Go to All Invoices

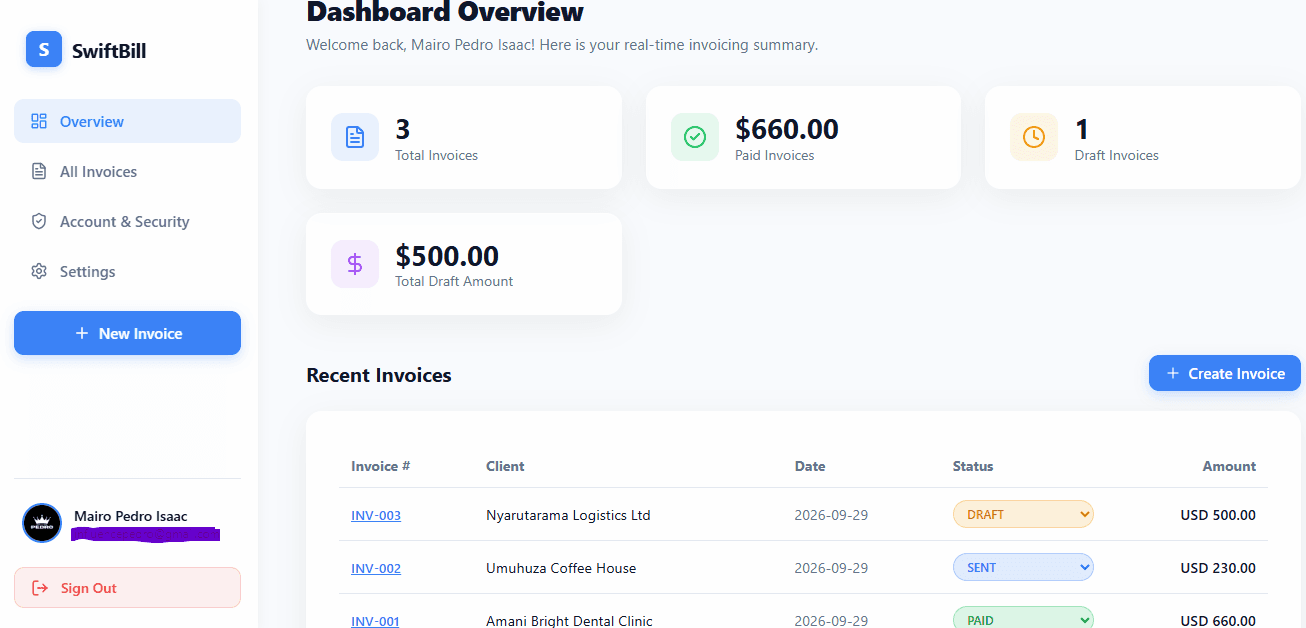coord(127,171)
